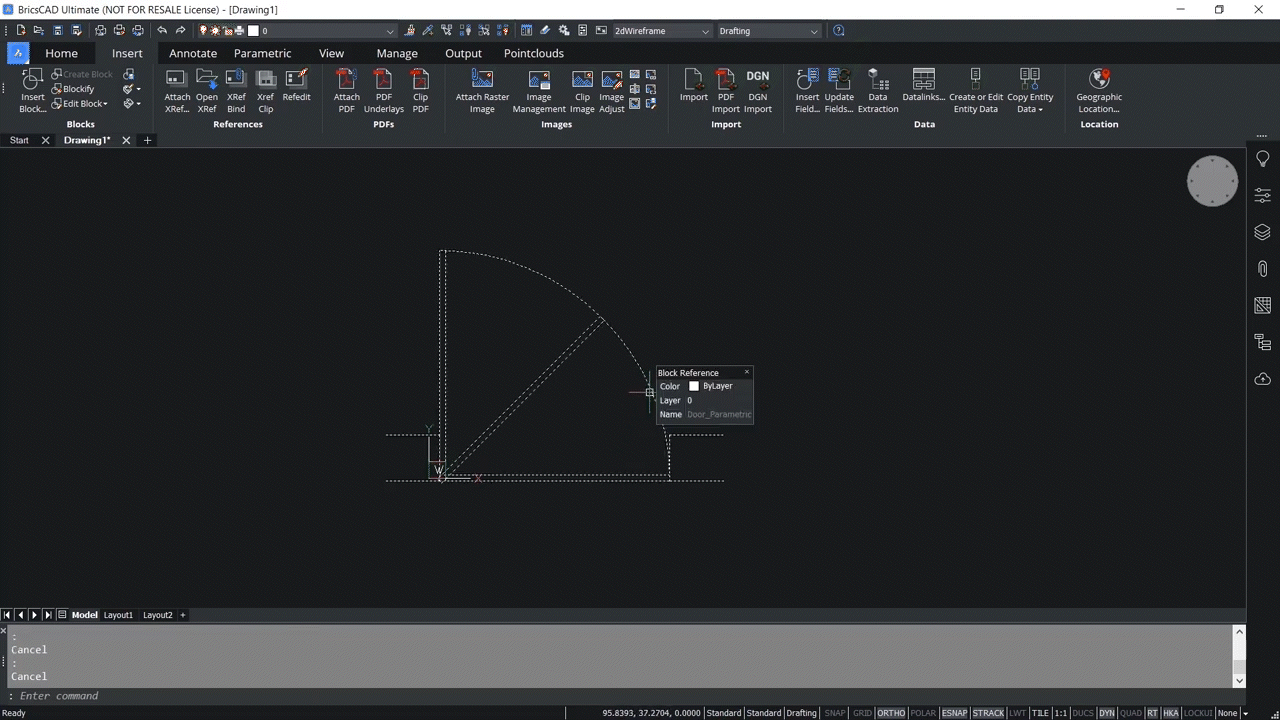This screenshot has height=720, width=1280.
Task: Close the Block Reference rollover tooltip
Action: [x=746, y=372]
